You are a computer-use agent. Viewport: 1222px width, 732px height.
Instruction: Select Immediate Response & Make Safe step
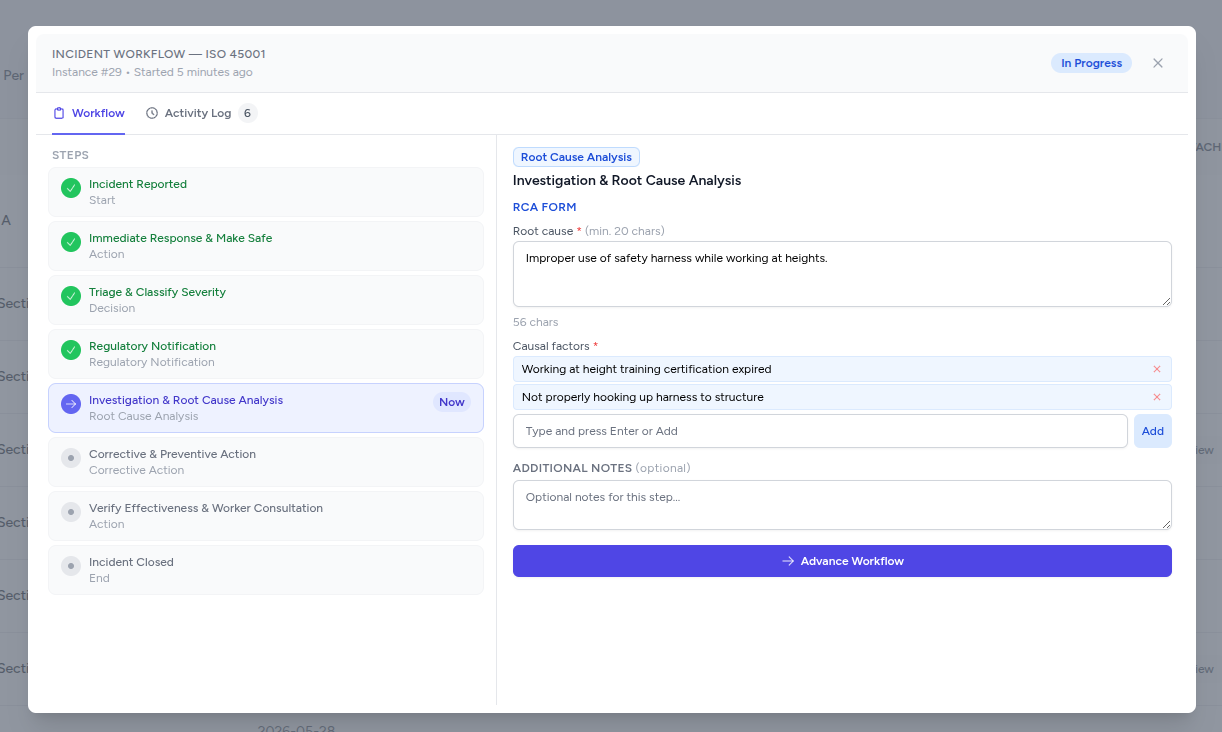coord(266,246)
